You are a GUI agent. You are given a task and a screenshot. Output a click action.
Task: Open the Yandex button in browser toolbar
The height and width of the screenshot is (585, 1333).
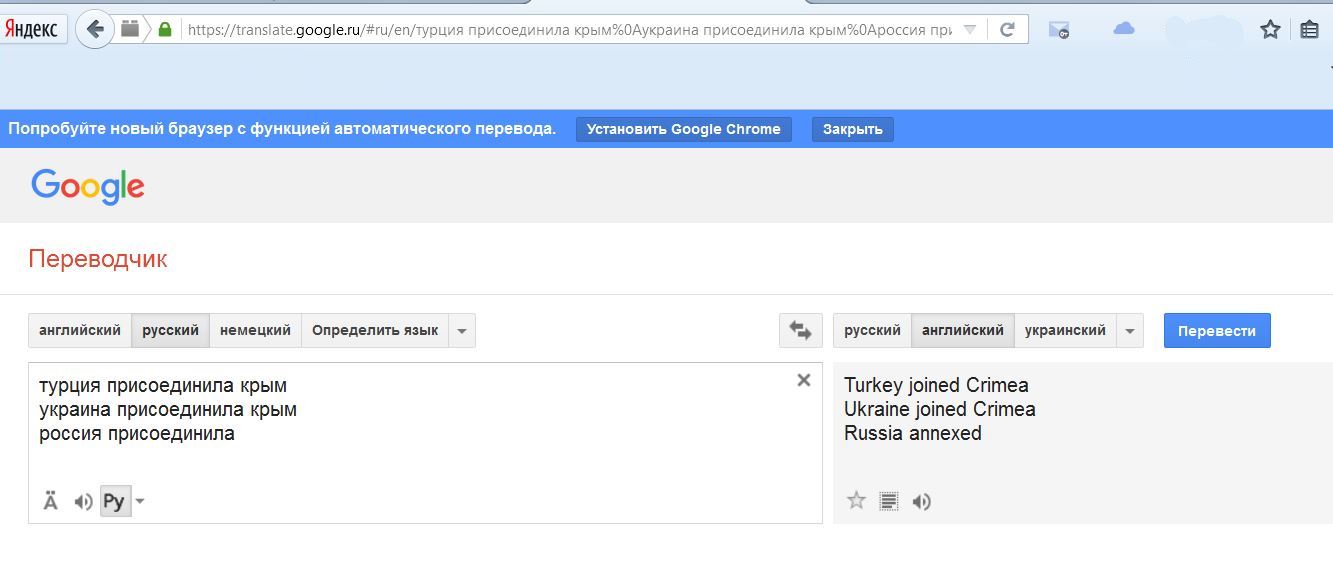click(33, 29)
